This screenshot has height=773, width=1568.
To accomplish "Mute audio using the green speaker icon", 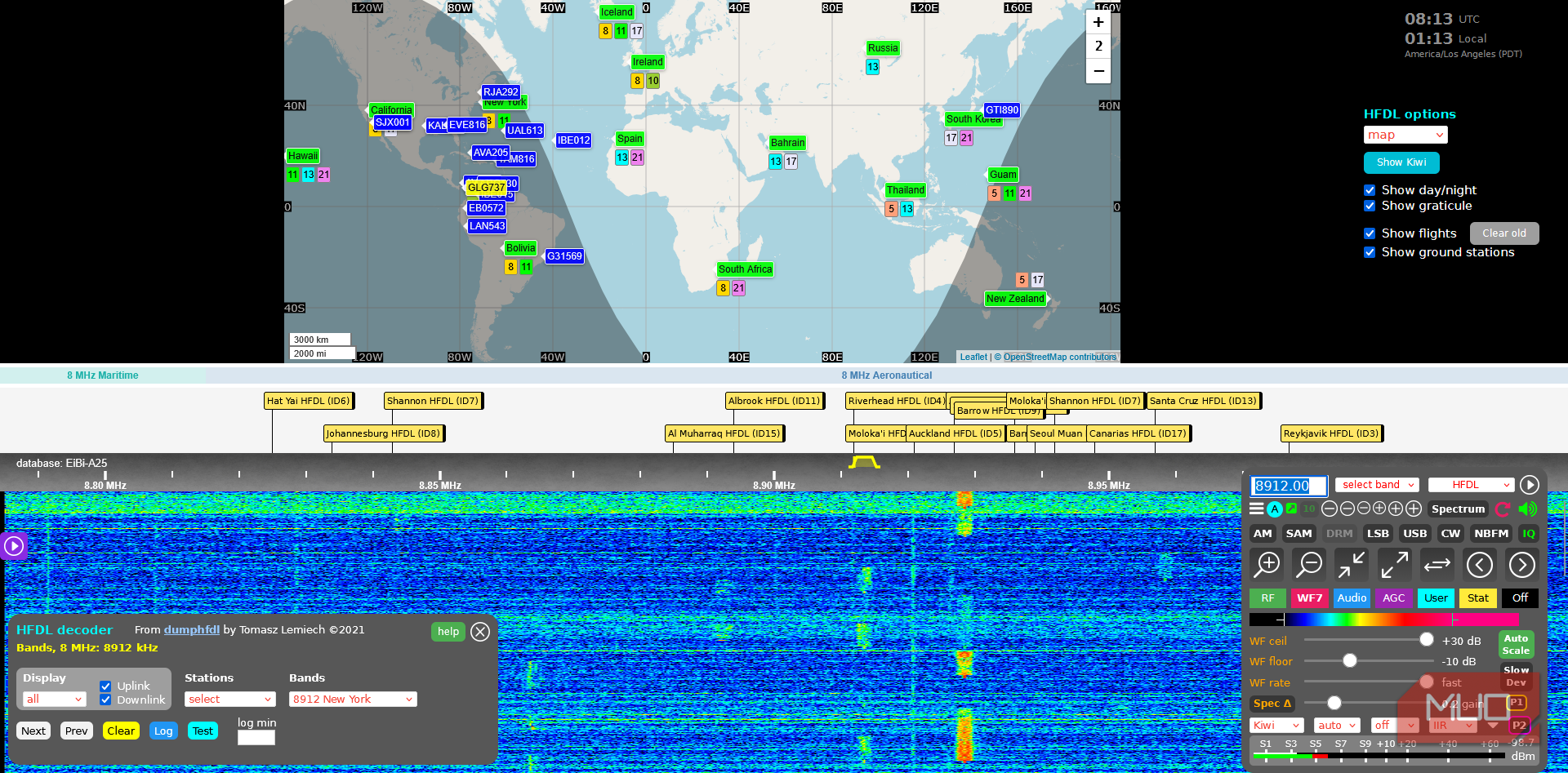I will [1527, 509].
